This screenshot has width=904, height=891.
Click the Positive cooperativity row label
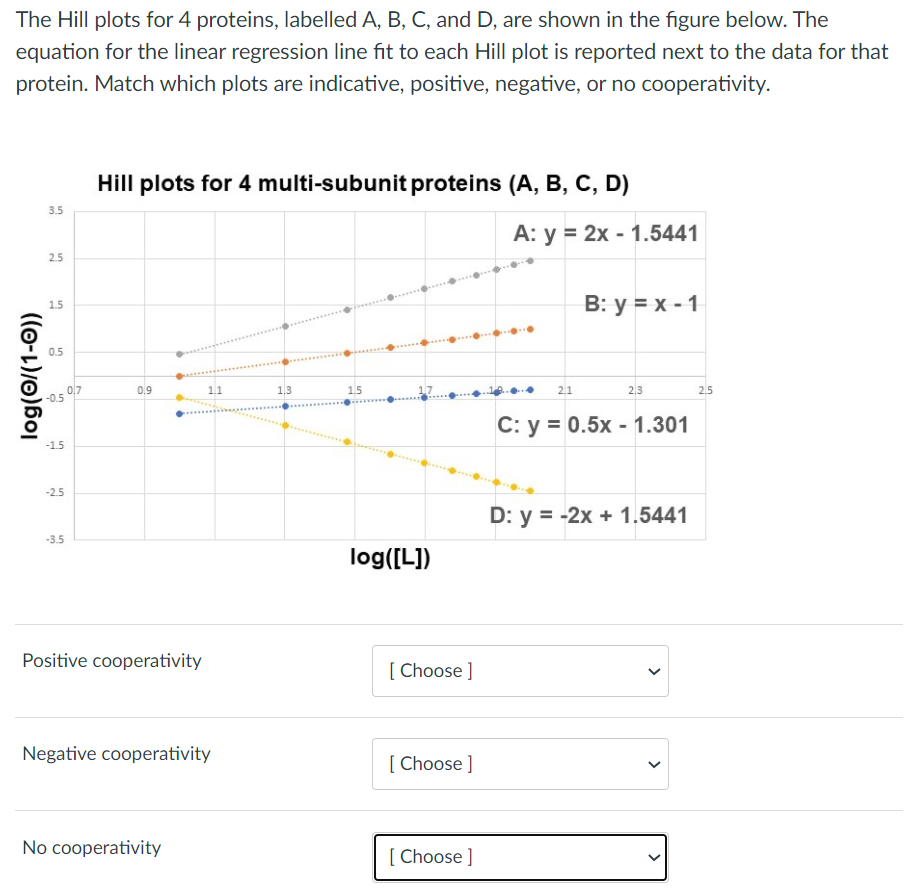point(111,661)
